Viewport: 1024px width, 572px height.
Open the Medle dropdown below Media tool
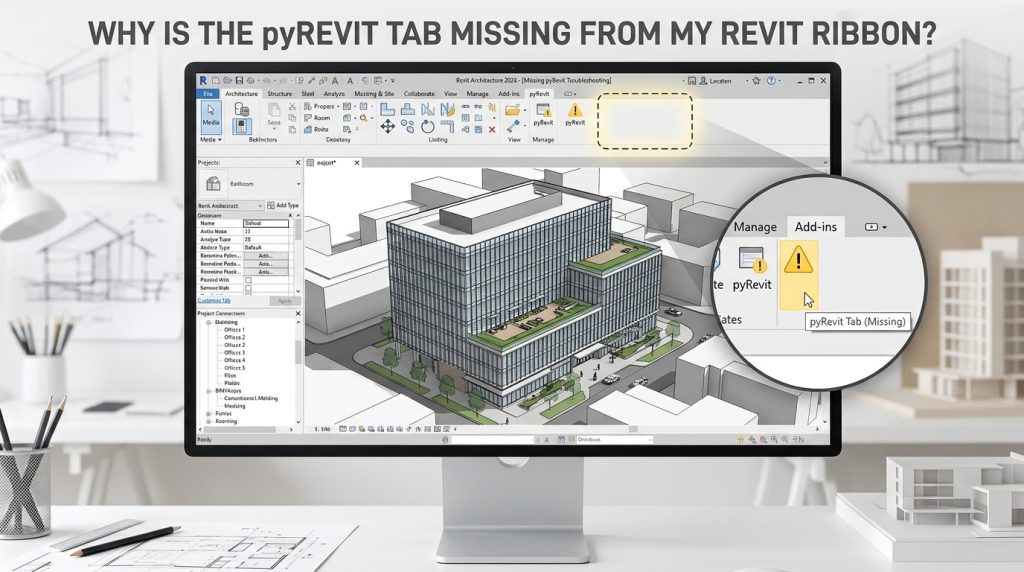point(210,140)
